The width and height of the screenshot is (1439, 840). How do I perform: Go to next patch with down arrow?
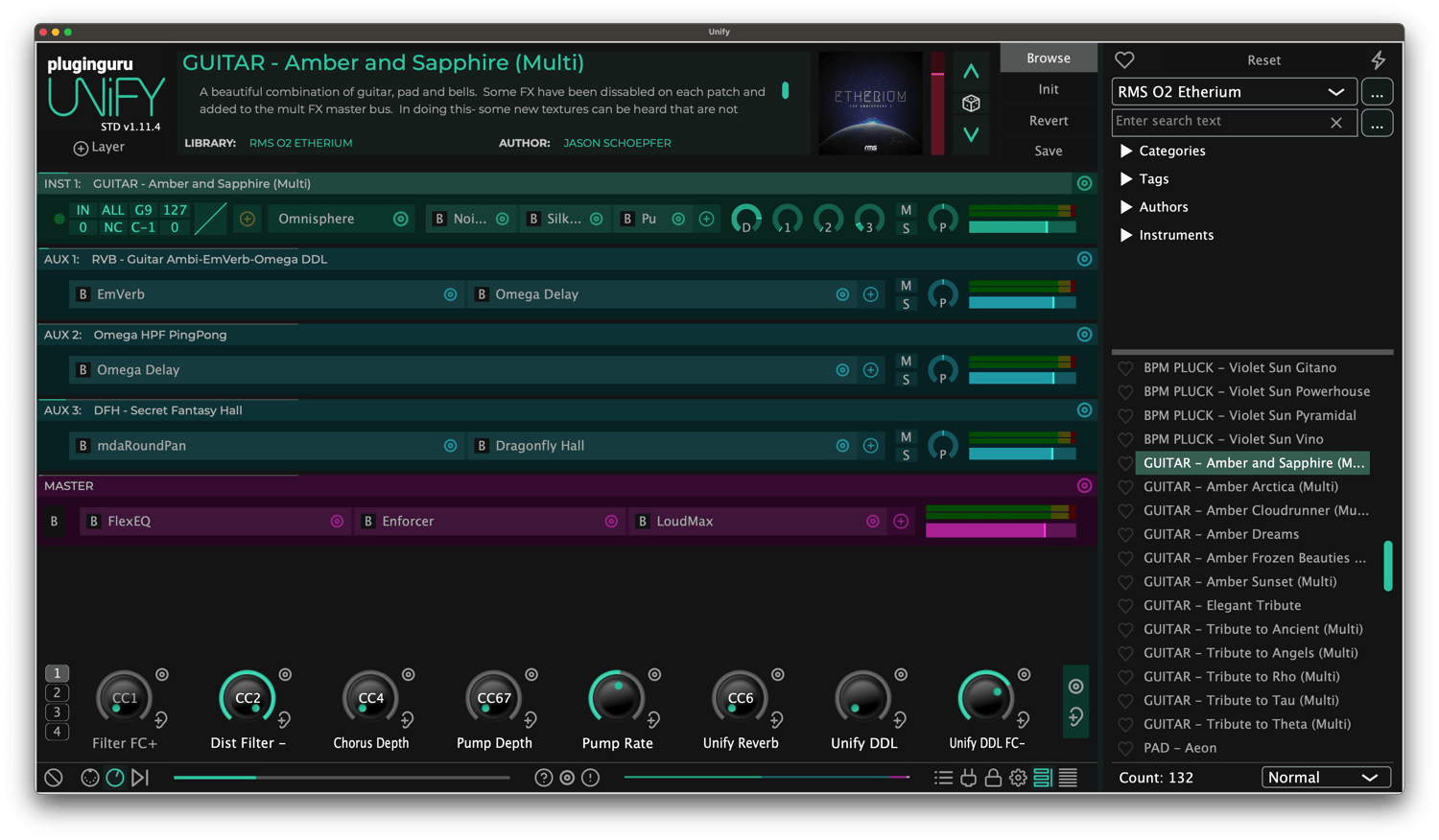[x=971, y=135]
